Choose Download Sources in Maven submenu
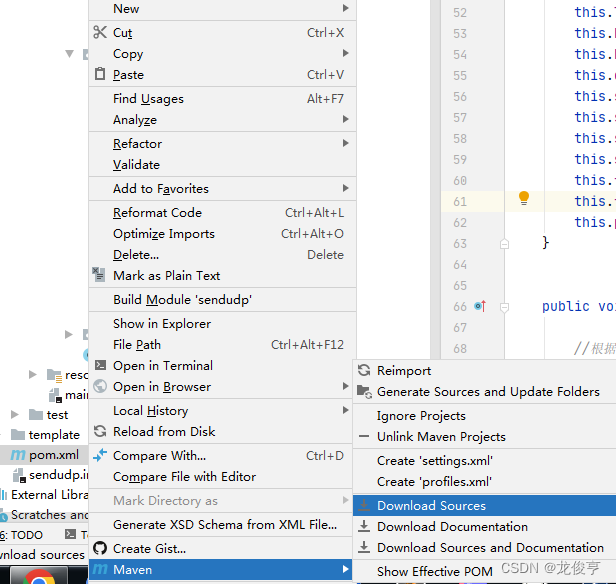Screen dimensions: 616x584 (x=484, y=505)
